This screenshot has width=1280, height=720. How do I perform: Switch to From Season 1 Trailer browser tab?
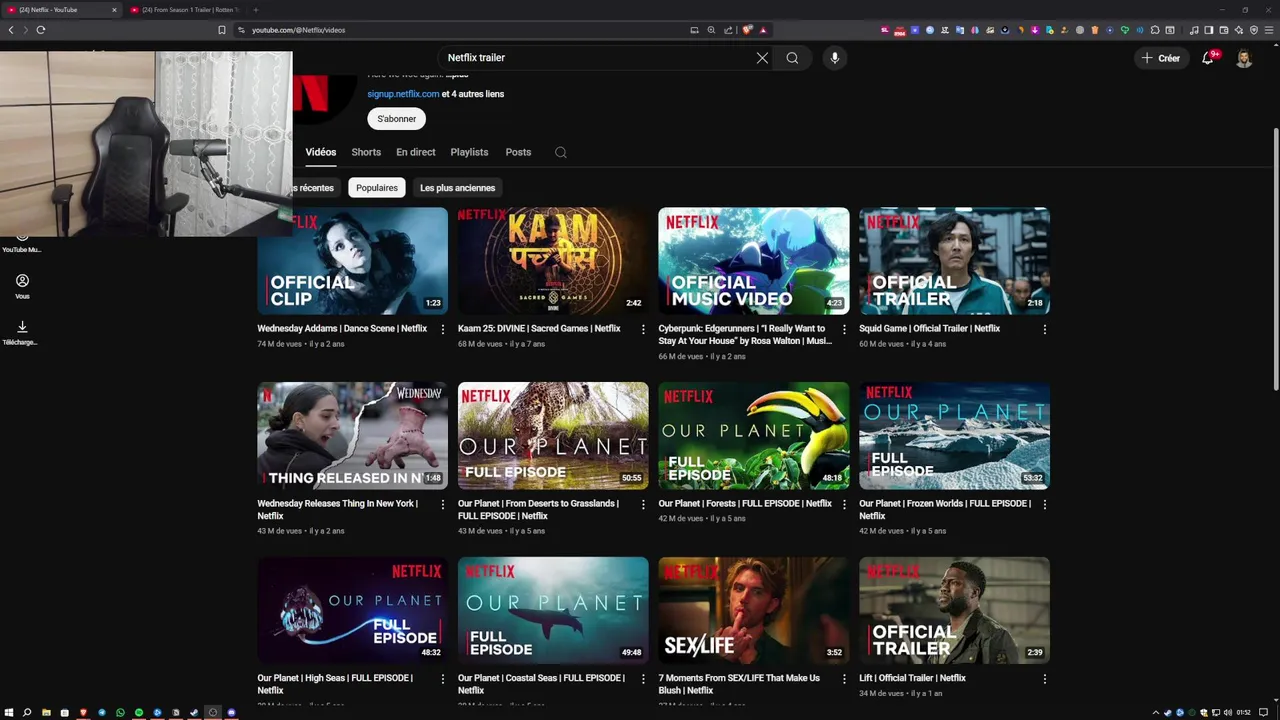click(x=185, y=10)
